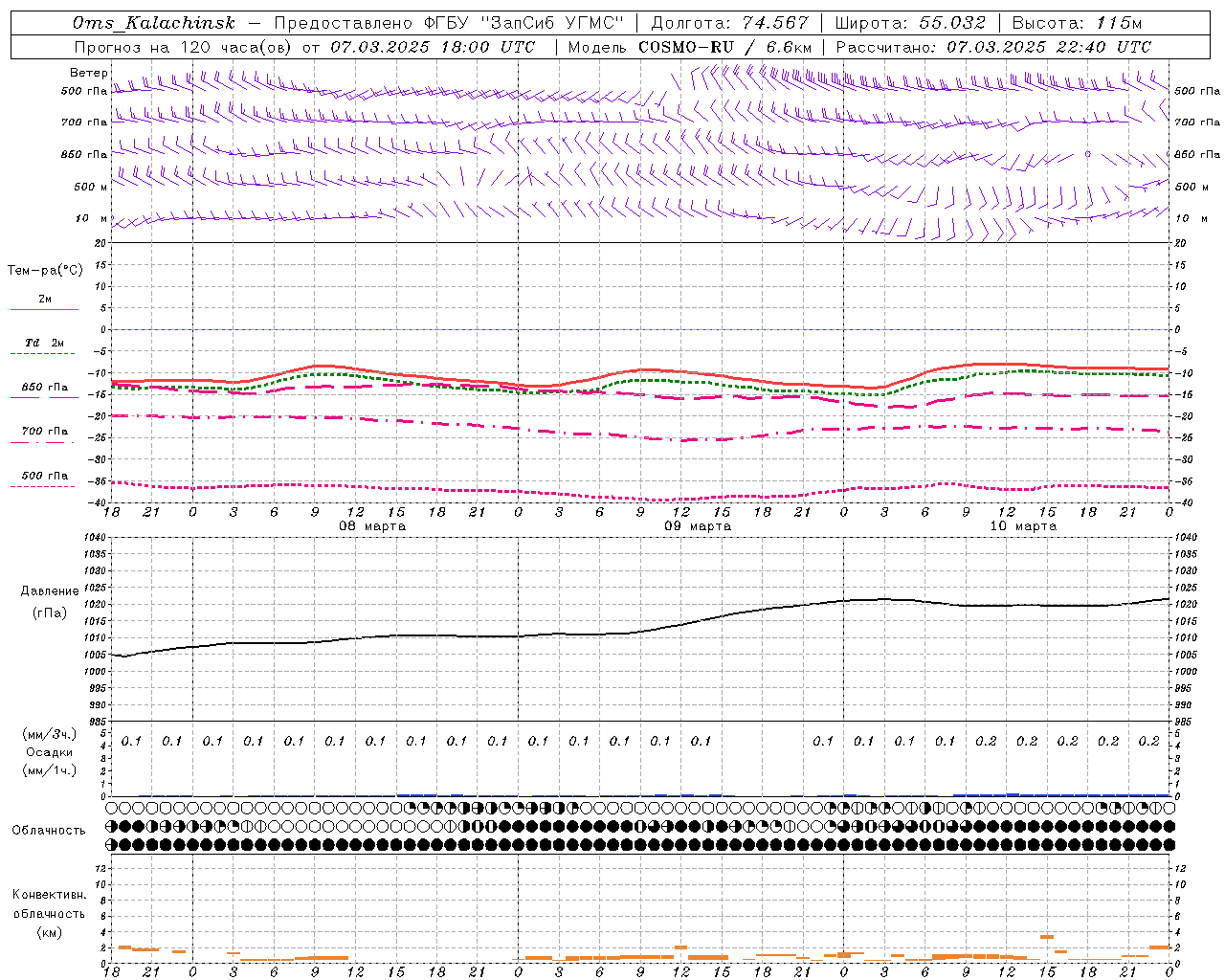Click the 10 м wind level label on left
The width and height of the screenshot is (1225, 980).
pyautogui.click(x=92, y=218)
